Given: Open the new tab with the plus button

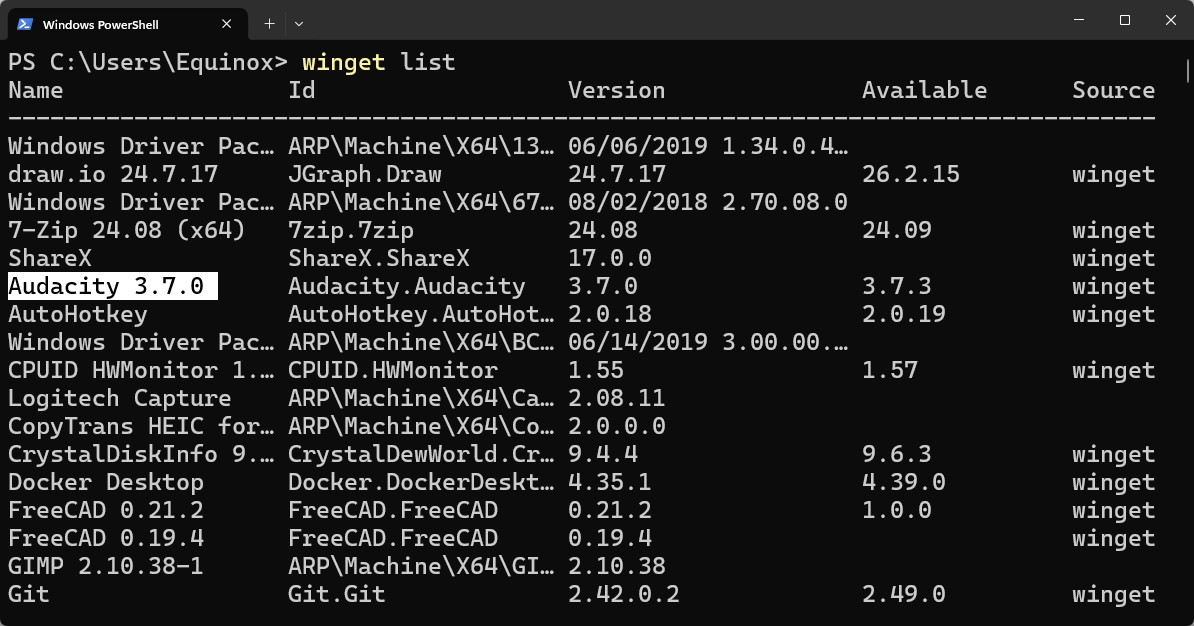Looking at the screenshot, I should 268,23.
